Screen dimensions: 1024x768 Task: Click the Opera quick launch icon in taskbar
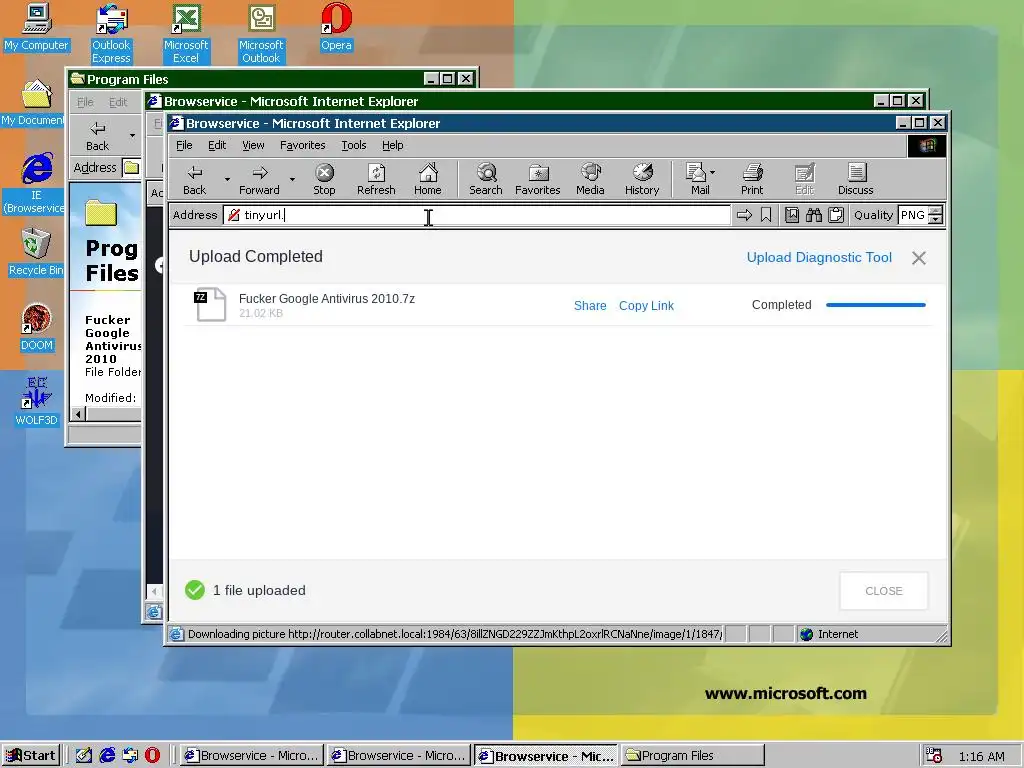[x=152, y=755]
